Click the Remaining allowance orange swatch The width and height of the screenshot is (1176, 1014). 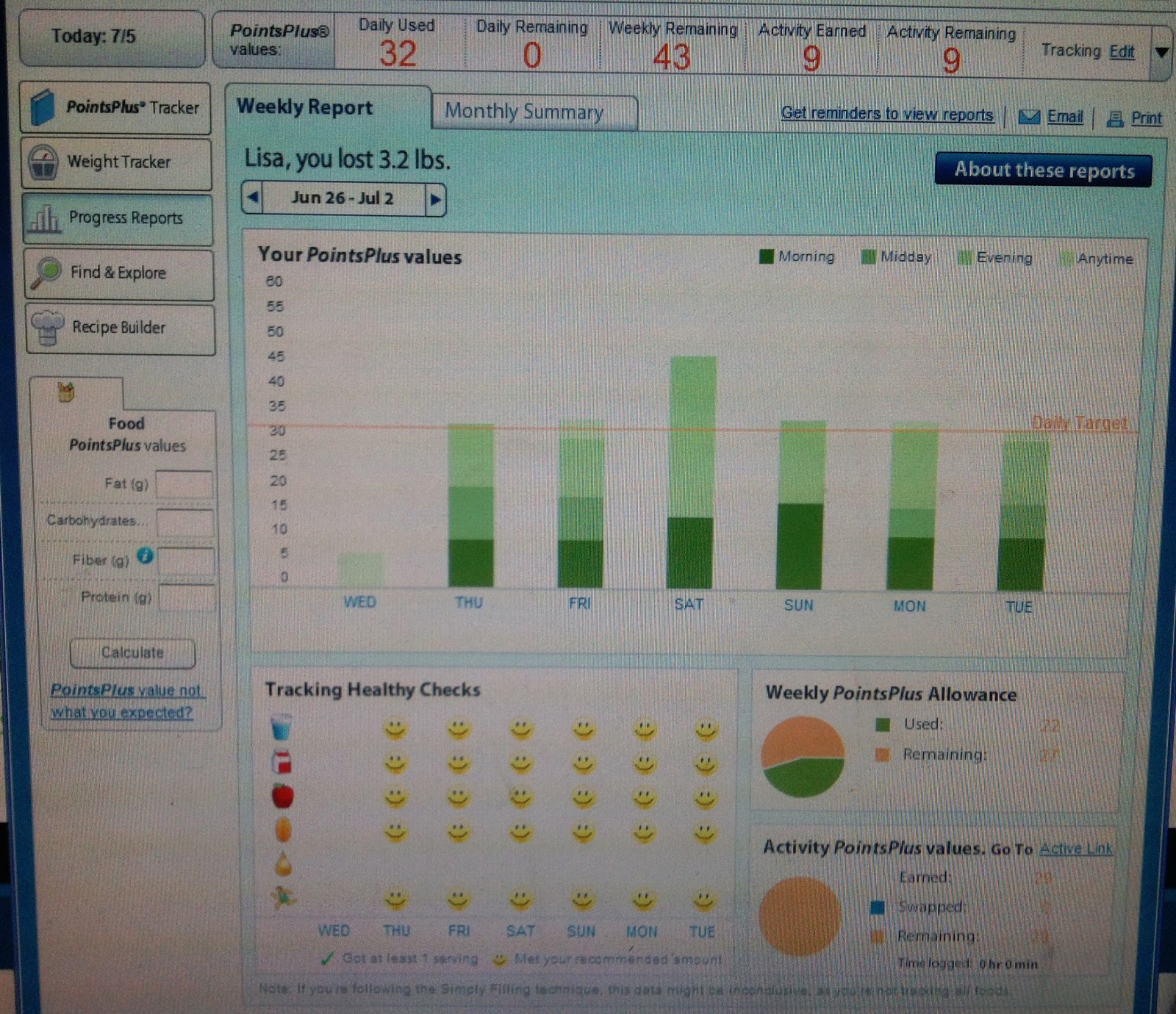coord(882,755)
